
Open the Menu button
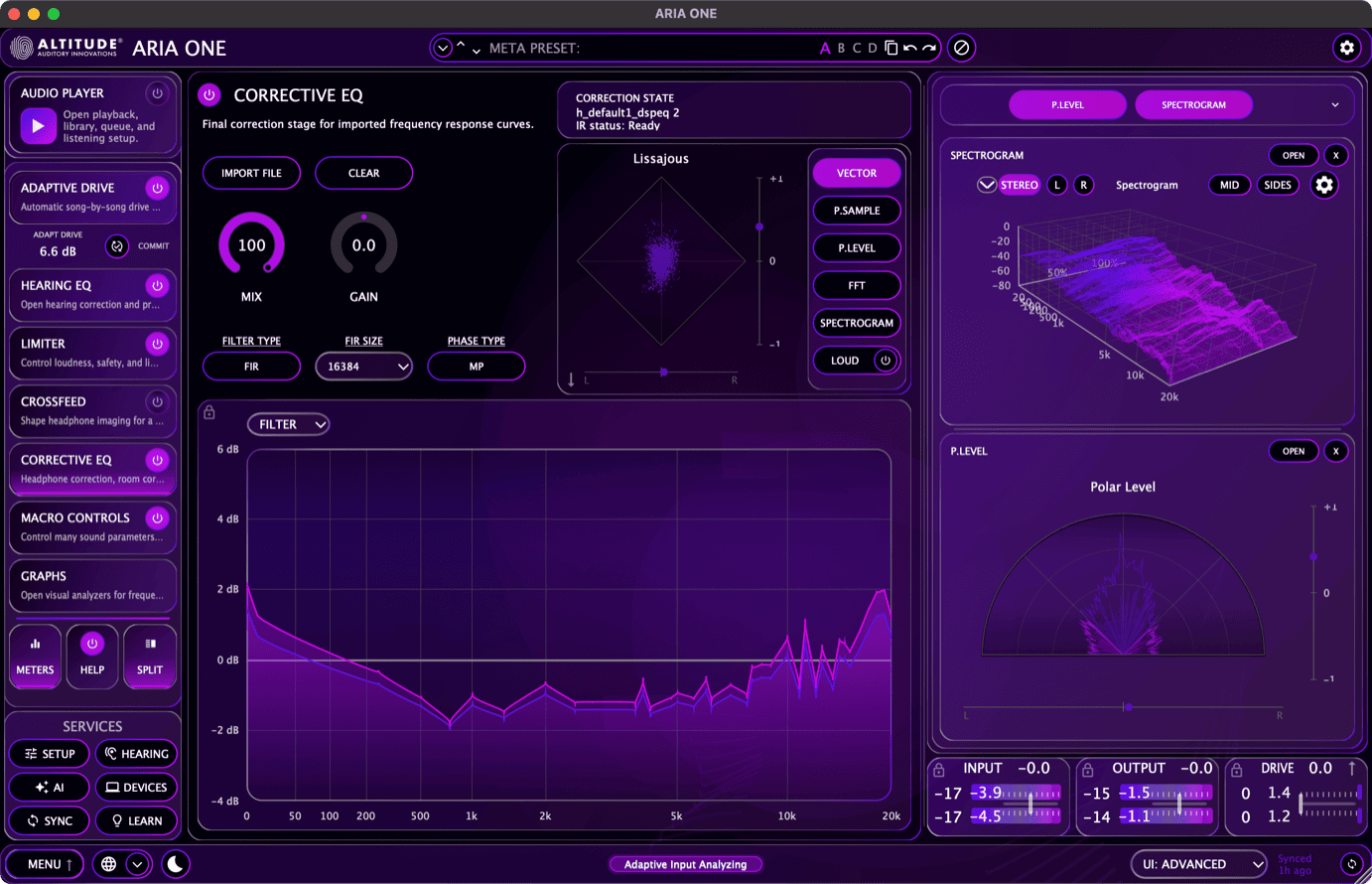pos(45,864)
